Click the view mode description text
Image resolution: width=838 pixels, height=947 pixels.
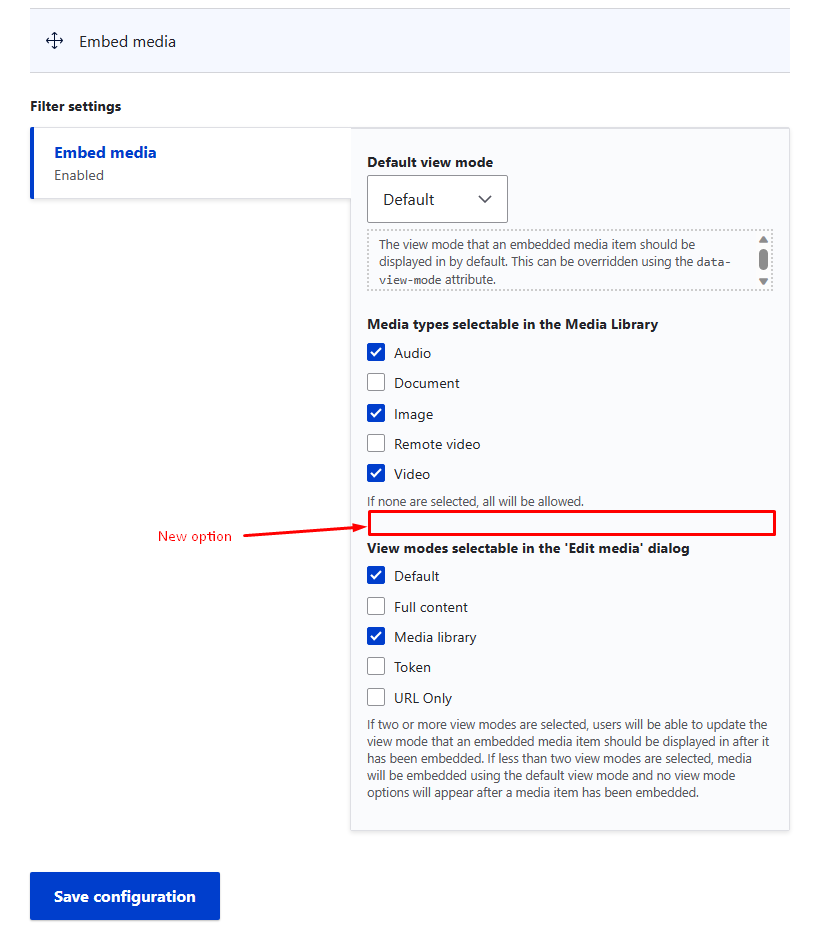[x=555, y=262]
